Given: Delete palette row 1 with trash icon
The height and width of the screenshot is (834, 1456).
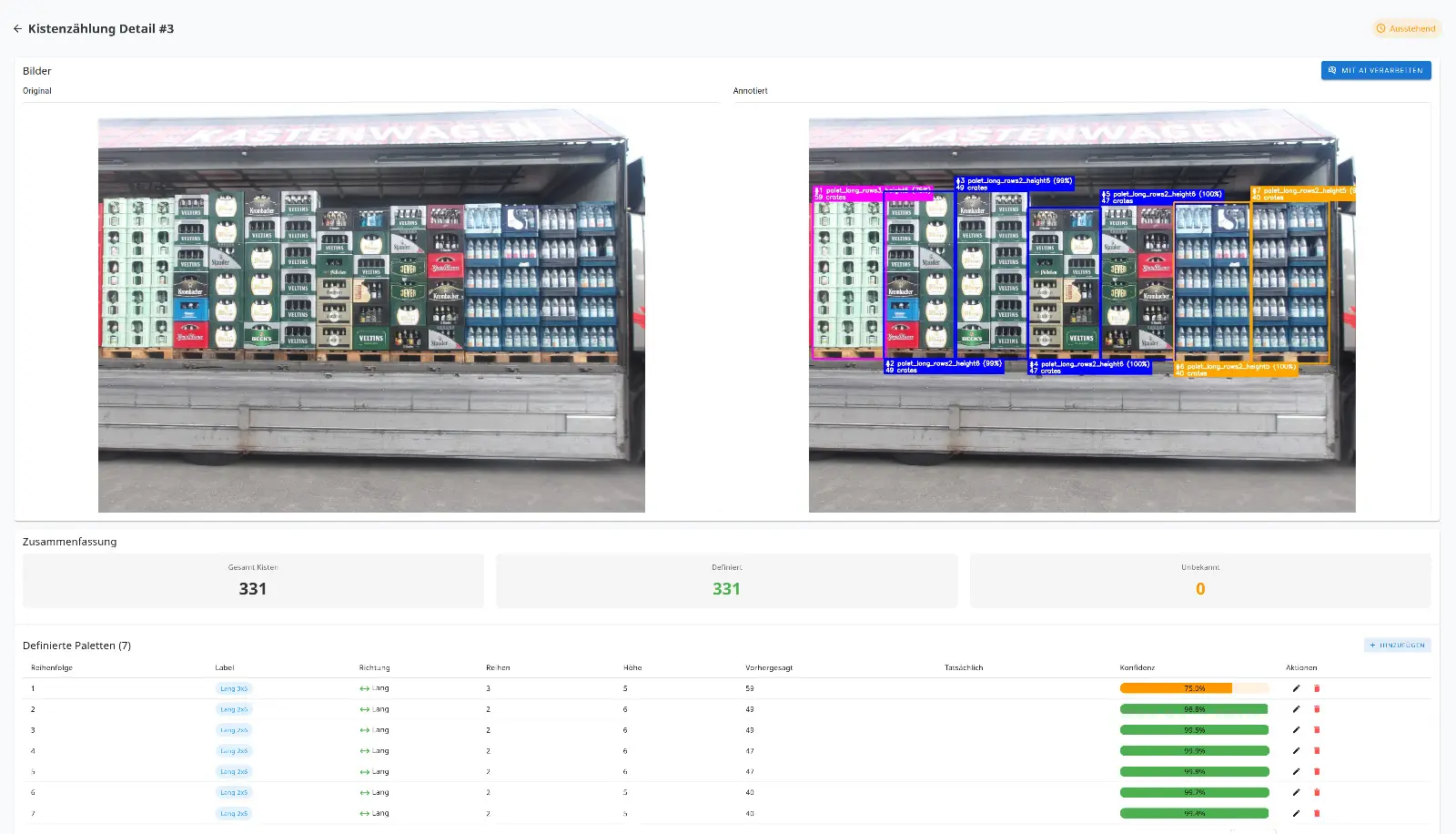Looking at the screenshot, I should click(1317, 688).
